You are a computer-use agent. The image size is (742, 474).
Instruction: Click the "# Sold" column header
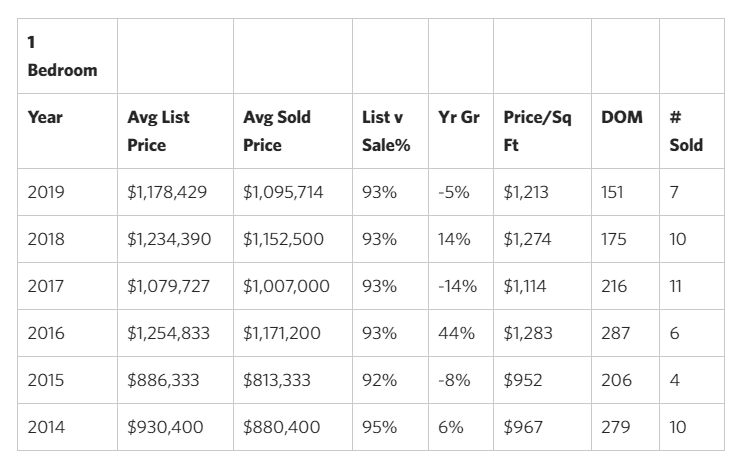(686, 131)
